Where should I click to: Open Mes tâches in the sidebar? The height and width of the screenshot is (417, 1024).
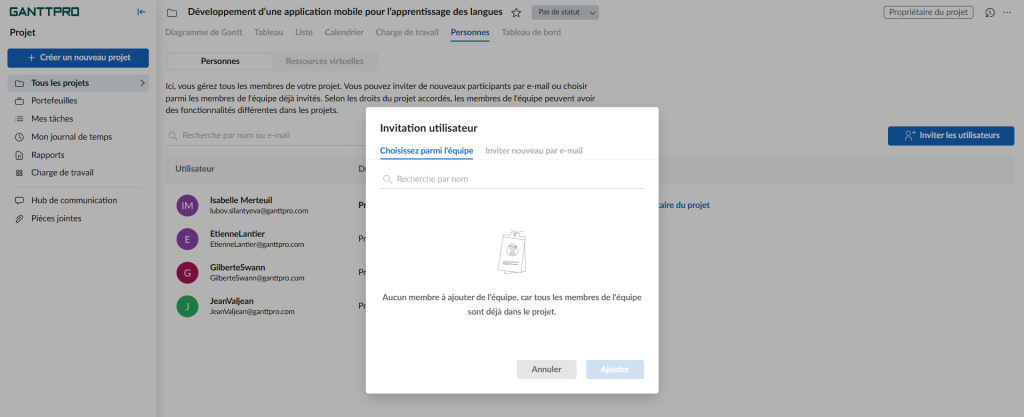coord(52,119)
